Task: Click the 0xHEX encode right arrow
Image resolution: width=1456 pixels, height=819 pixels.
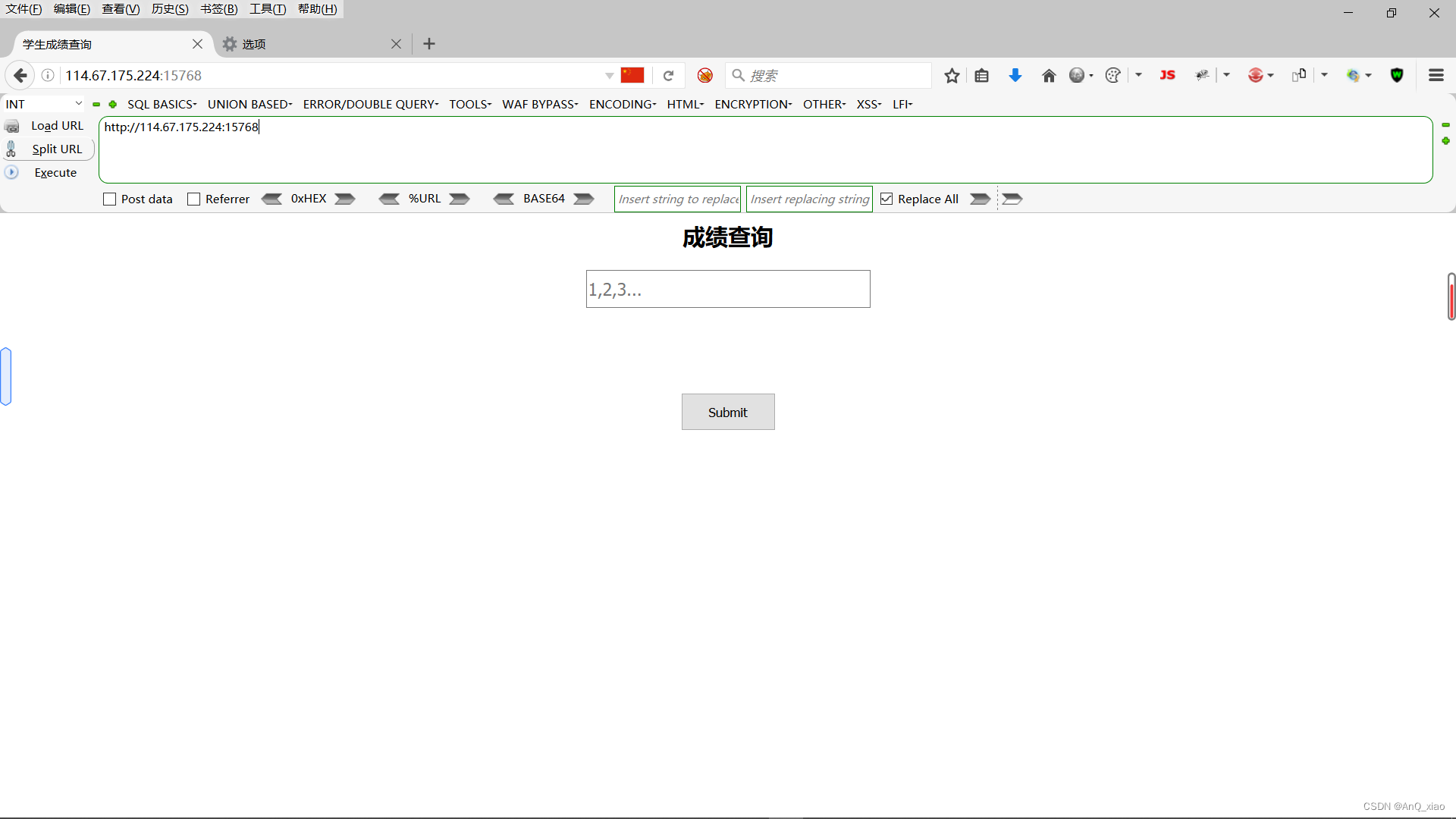Action: (x=345, y=199)
